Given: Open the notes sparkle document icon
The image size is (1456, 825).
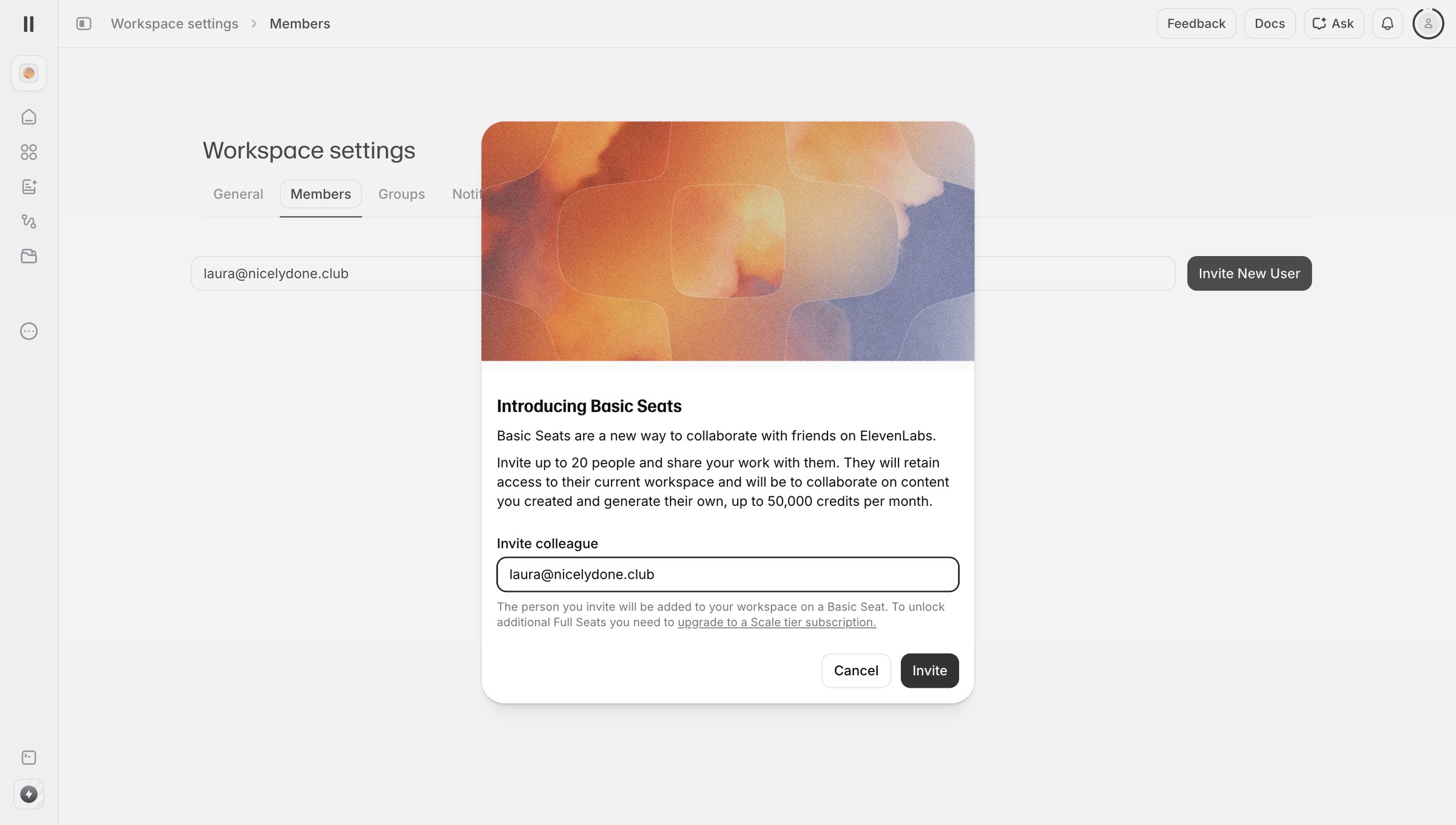Looking at the screenshot, I should (x=29, y=186).
